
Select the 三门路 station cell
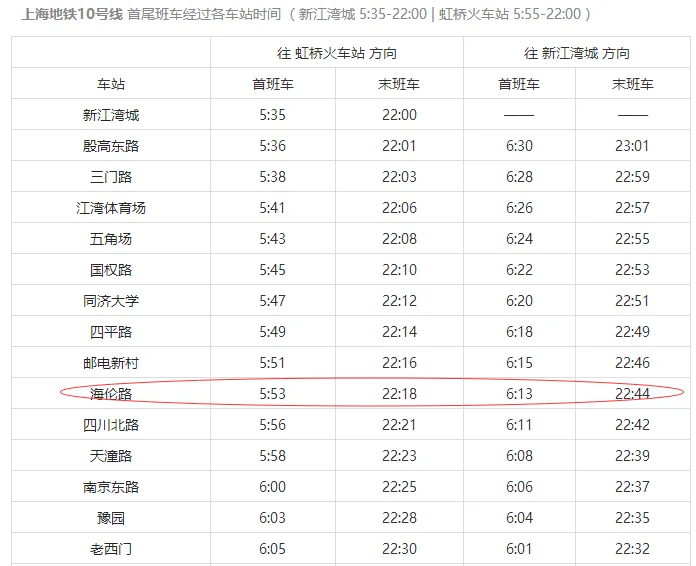(x=111, y=177)
